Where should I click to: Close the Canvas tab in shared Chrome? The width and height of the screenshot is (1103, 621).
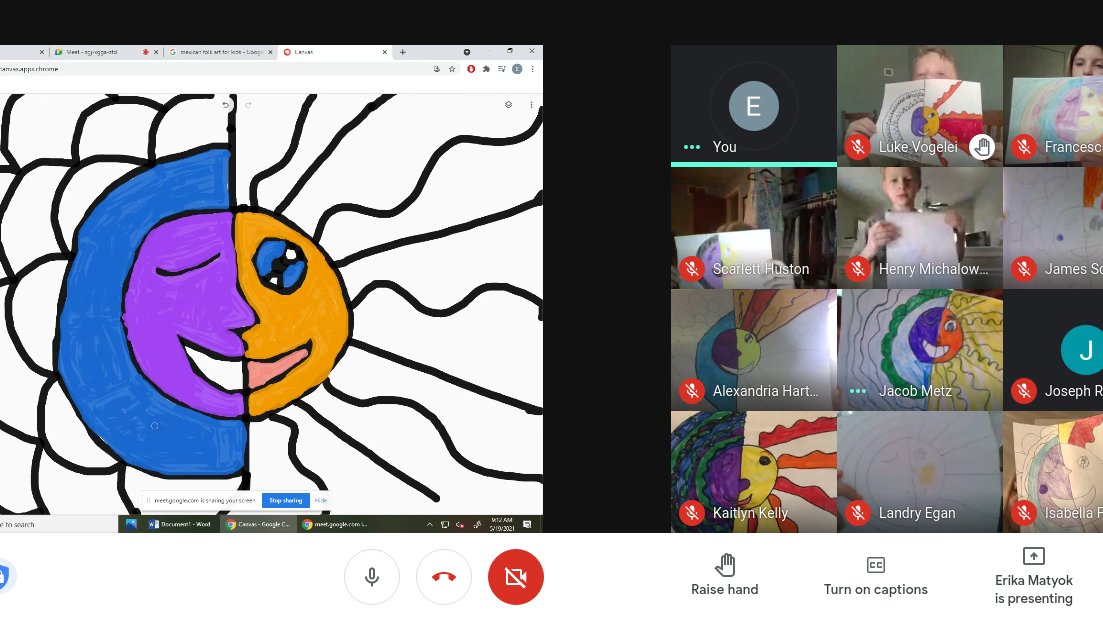coord(385,52)
